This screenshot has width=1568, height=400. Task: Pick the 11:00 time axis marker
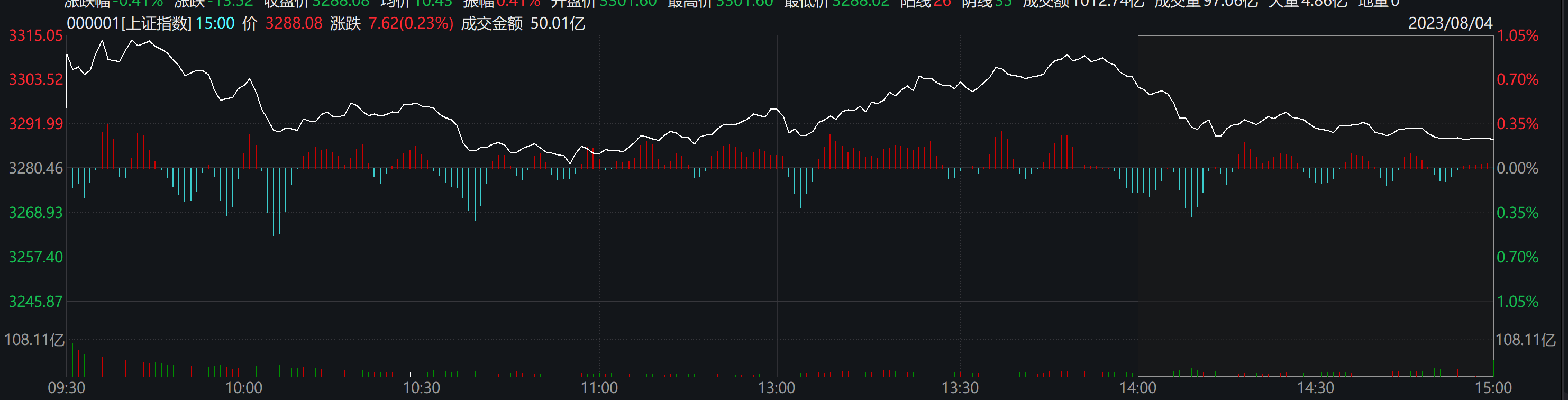click(x=599, y=388)
